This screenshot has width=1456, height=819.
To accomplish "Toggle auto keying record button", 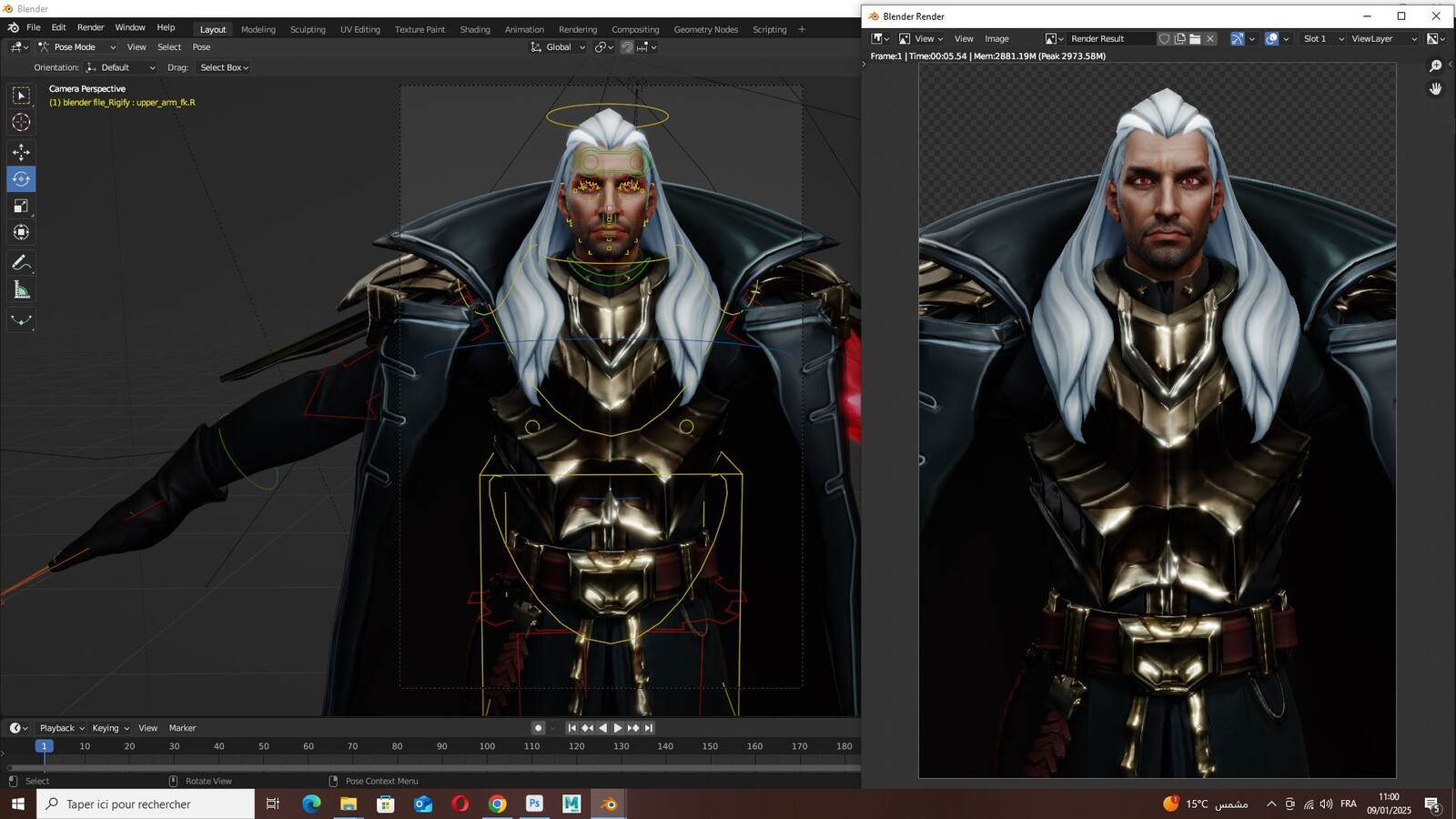I will point(538,728).
